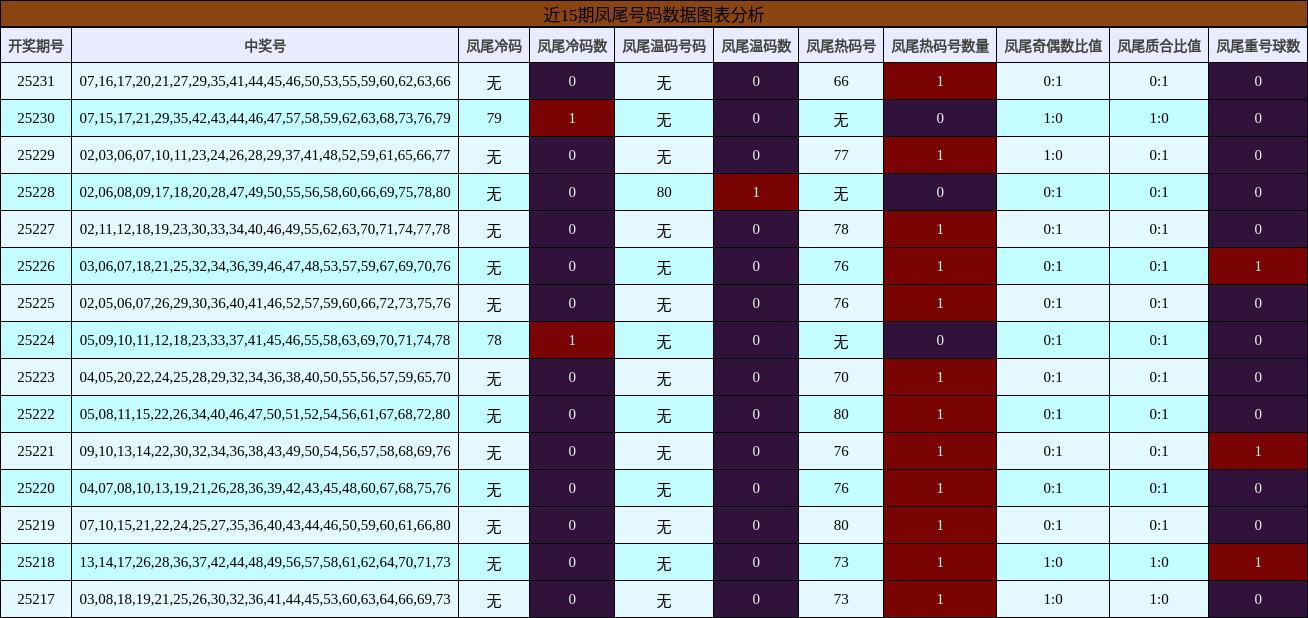Select draw period 25230
This screenshot has width=1308, height=618.
click(36, 118)
